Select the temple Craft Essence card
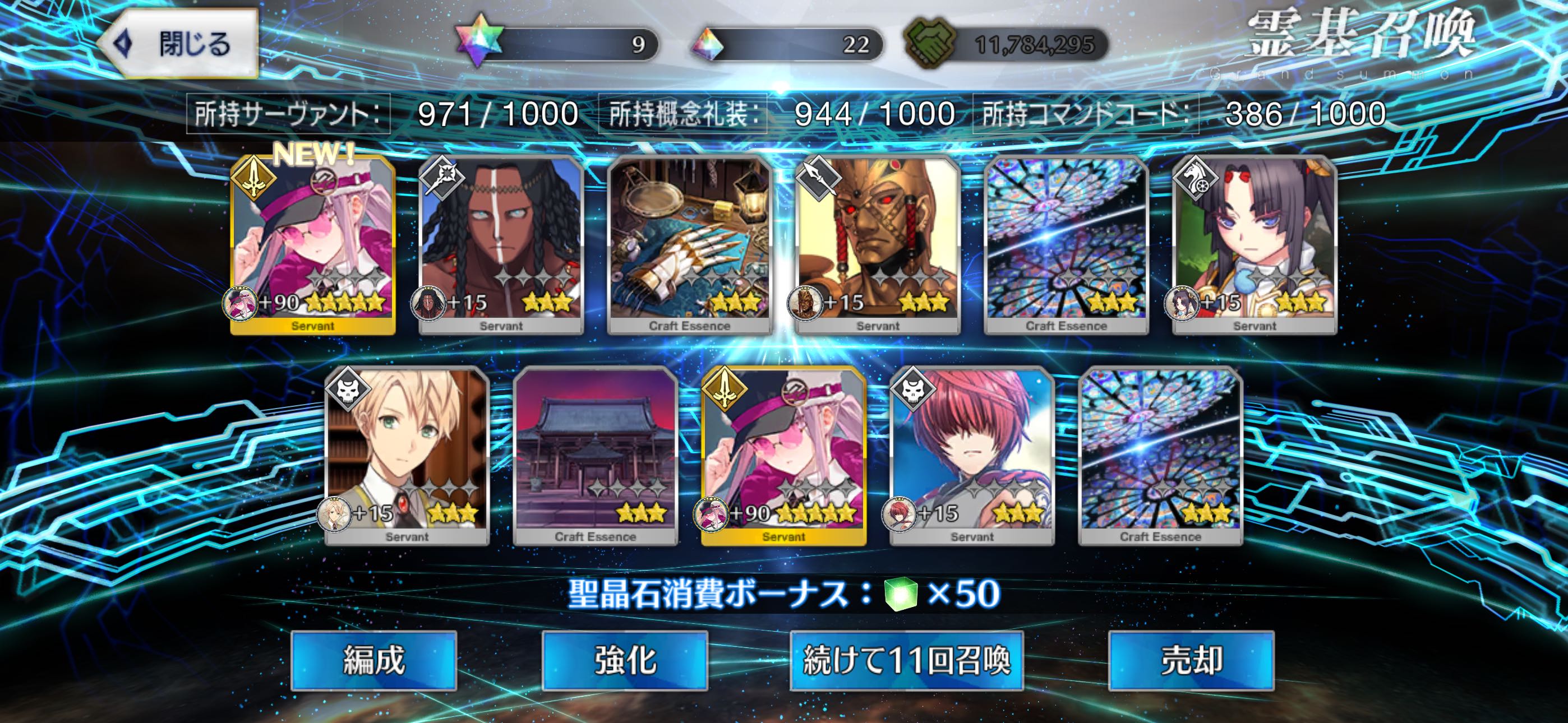1568x723 pixels. click(596, 456)
